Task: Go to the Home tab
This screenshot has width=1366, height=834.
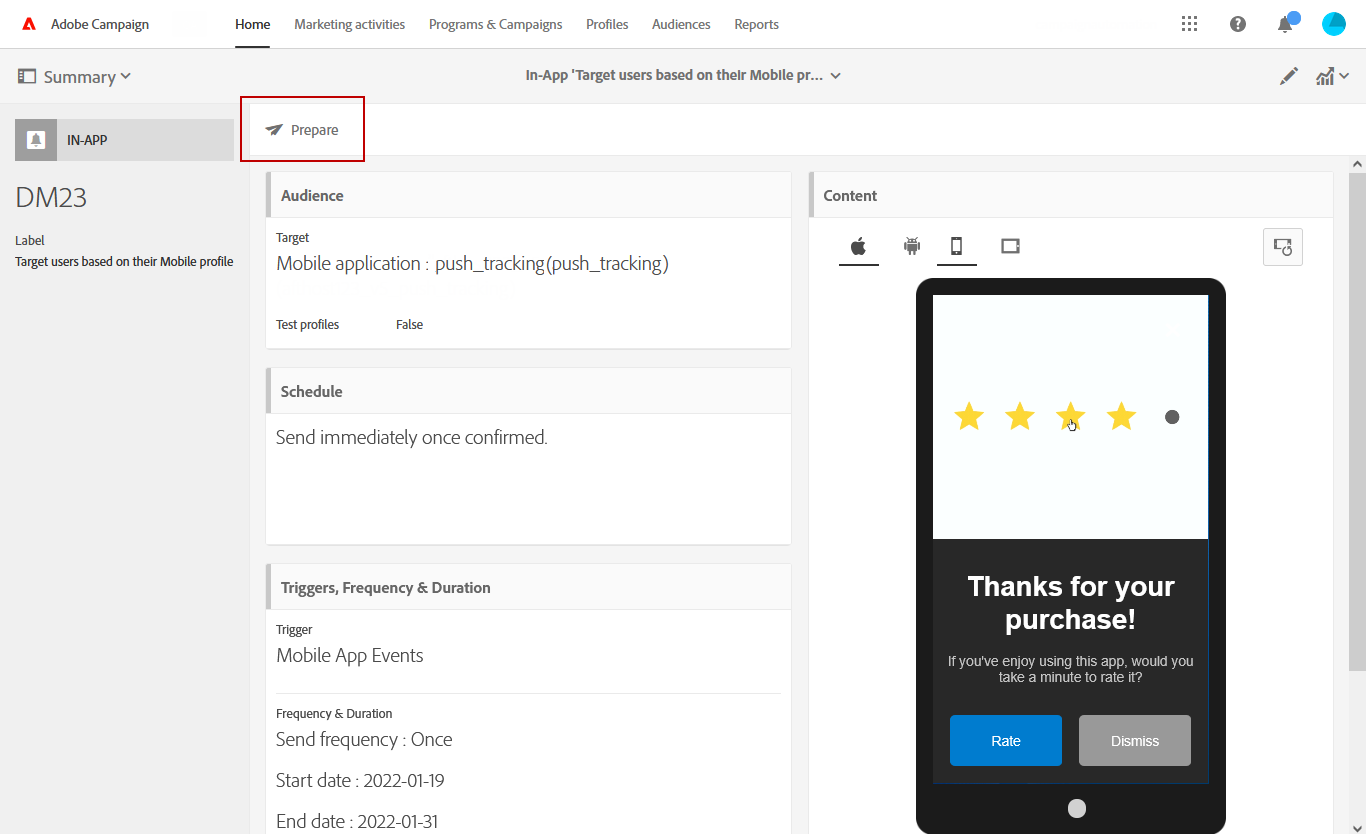Action: click(252, 24)
